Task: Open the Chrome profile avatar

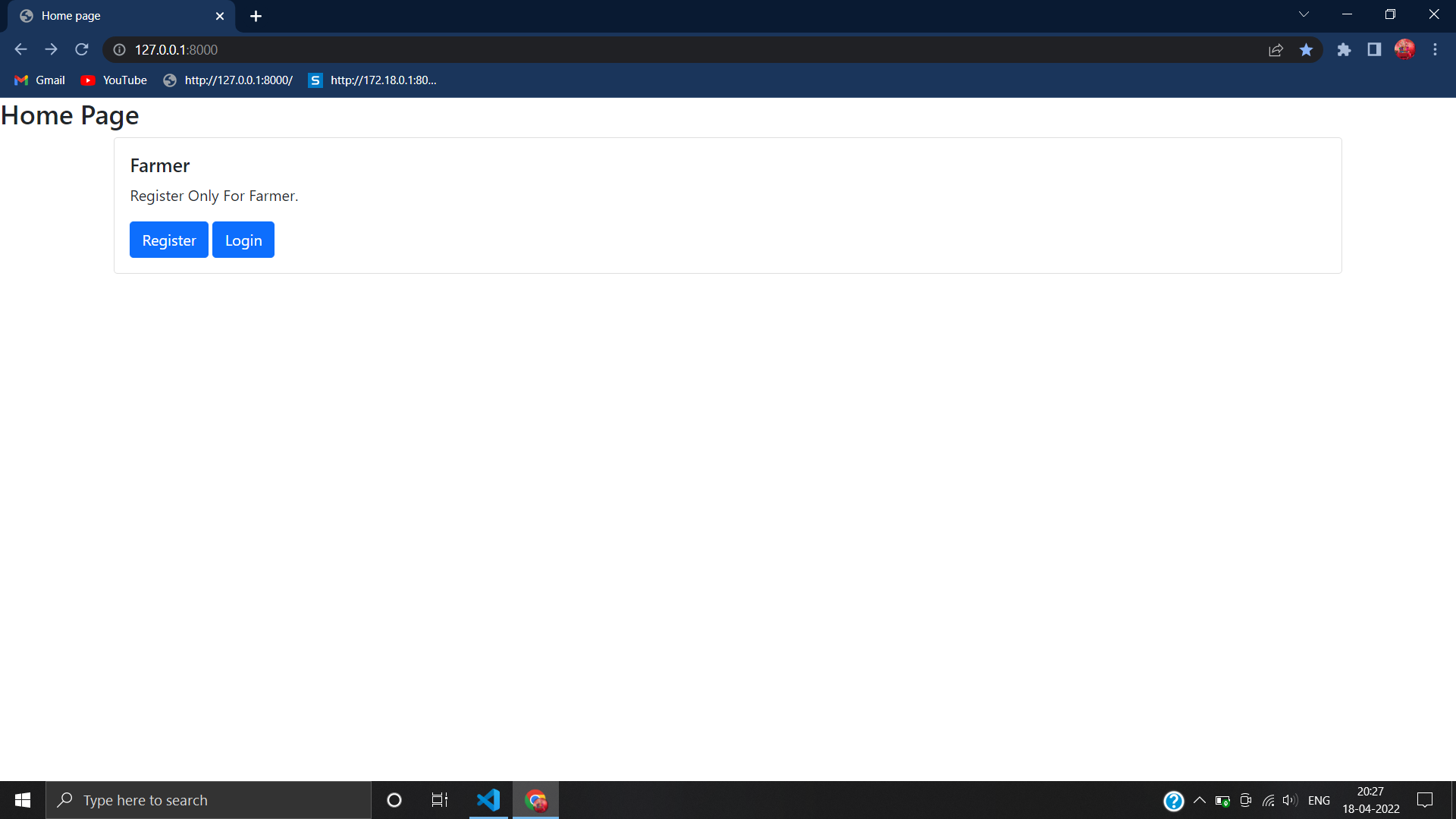Action: point(1404,50)
